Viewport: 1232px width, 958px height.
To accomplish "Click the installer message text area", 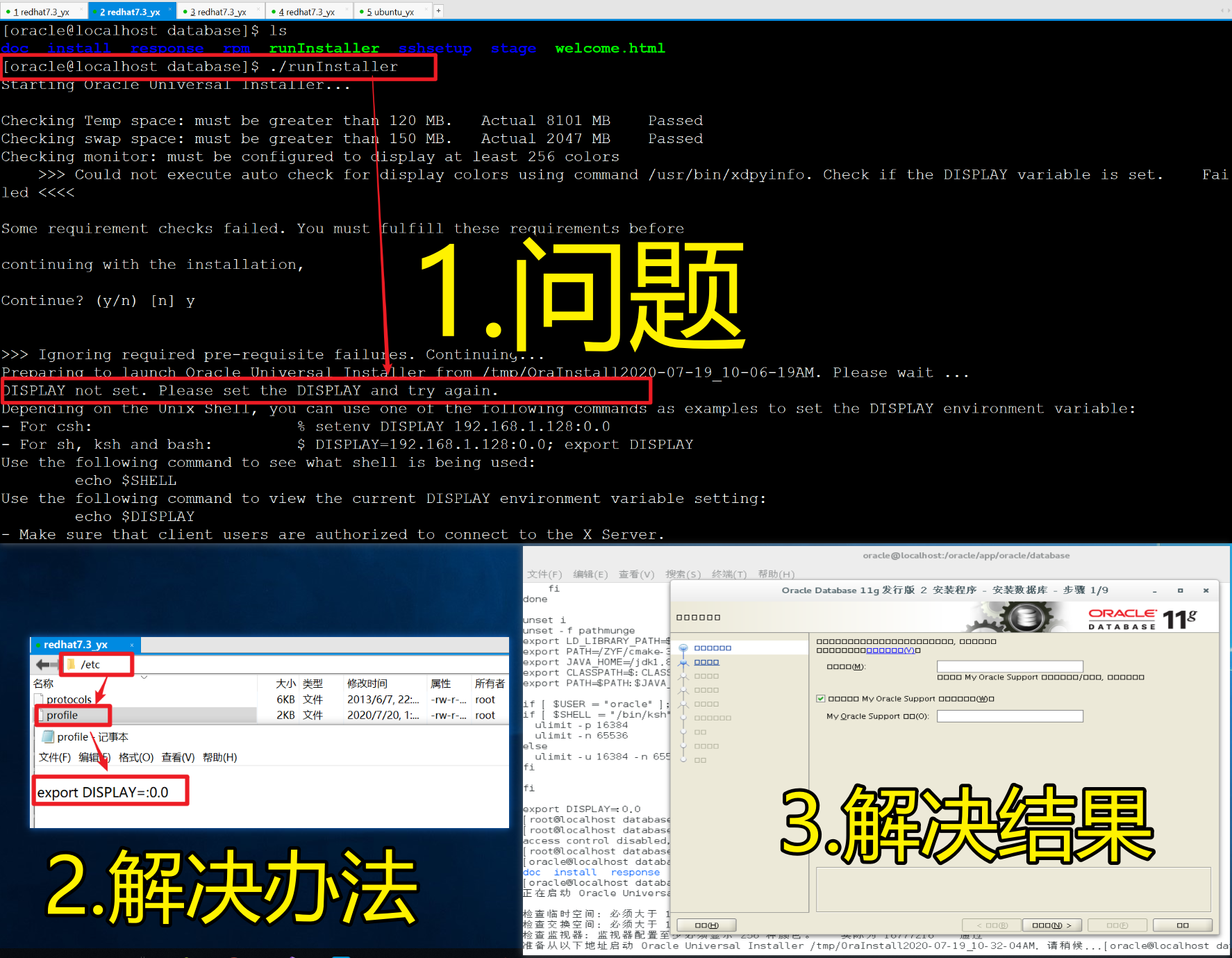I will (x=1013, y=889).
